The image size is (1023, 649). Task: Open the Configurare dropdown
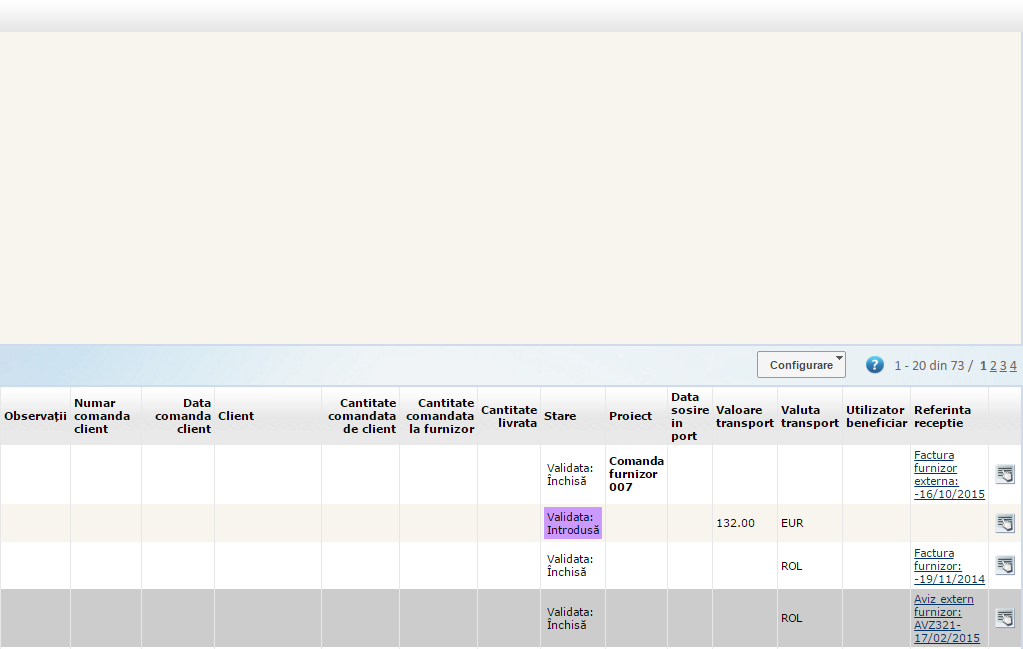click(x=801, y=365)
